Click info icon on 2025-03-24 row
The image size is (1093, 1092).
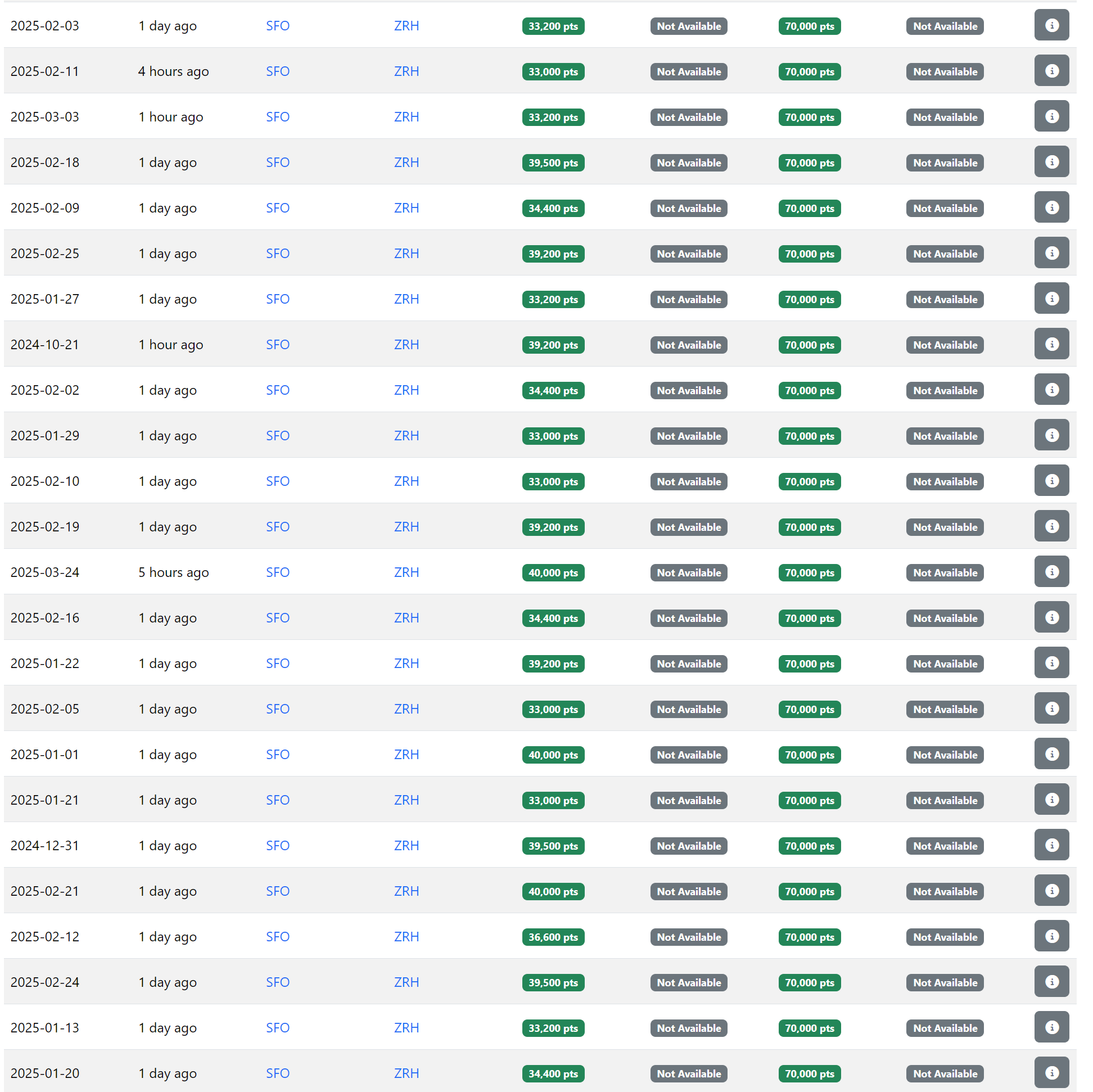(x=1051, y=571)
